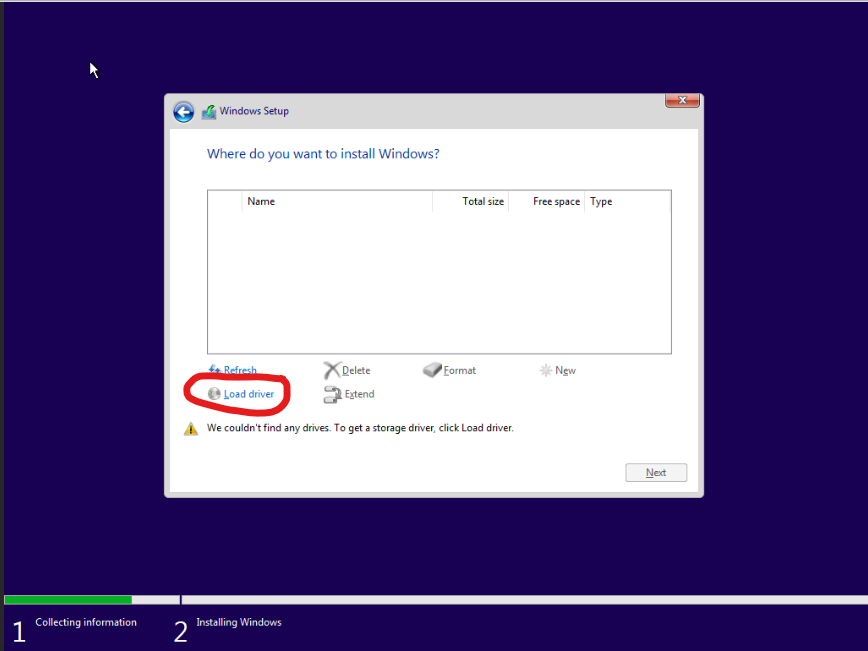Open the Load driver link
The image size is (868, 651).
tap(249, 394)
